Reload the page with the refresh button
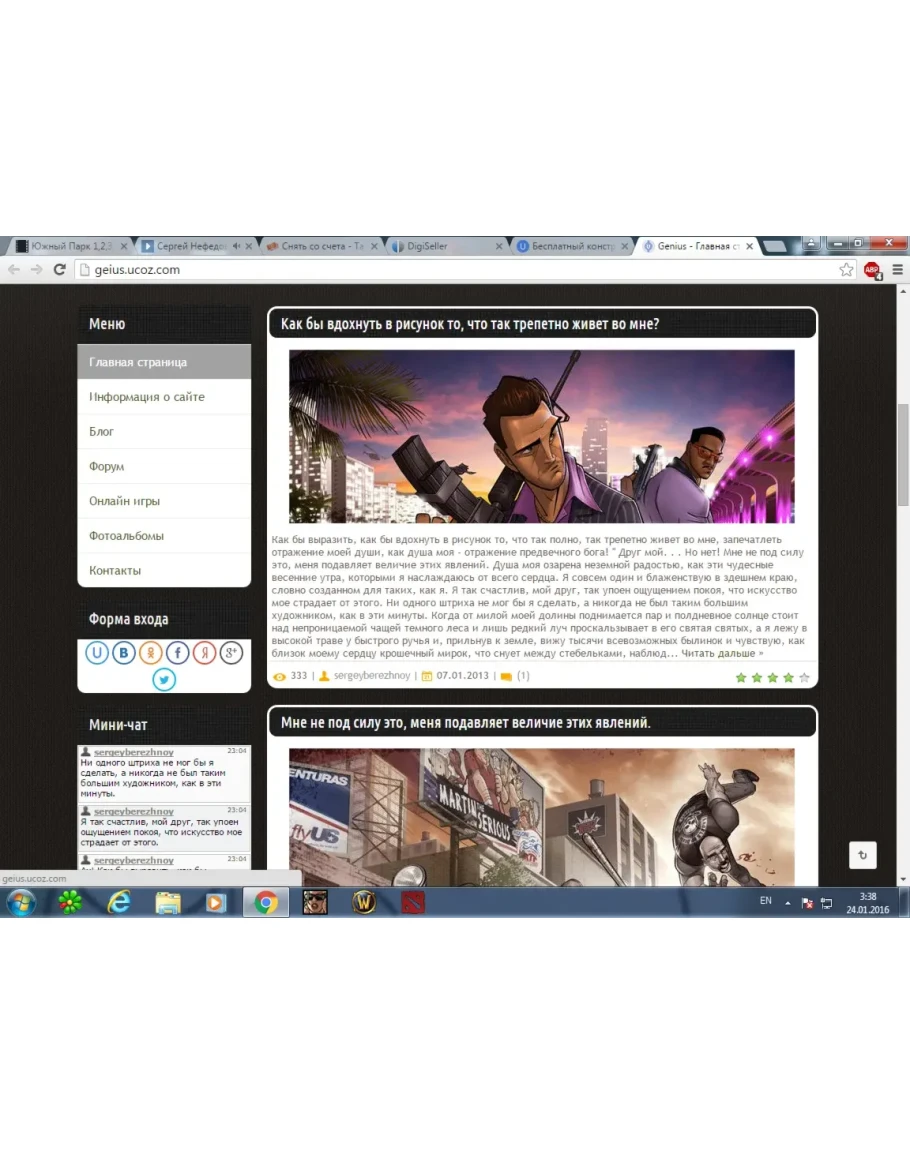The width and height of the screenshot is (910, 1155). [60, 270]
